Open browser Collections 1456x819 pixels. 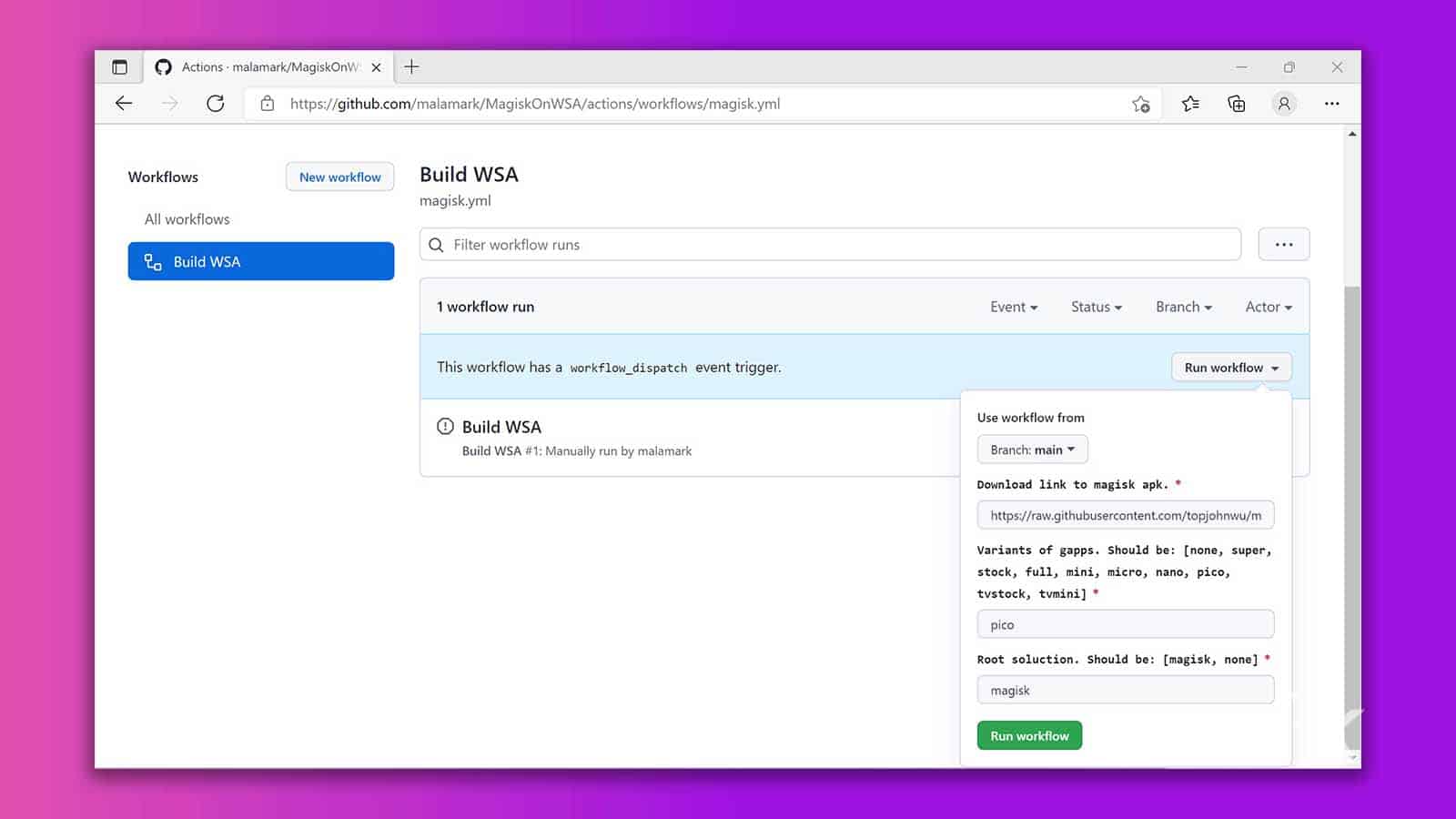[1237, 104]
